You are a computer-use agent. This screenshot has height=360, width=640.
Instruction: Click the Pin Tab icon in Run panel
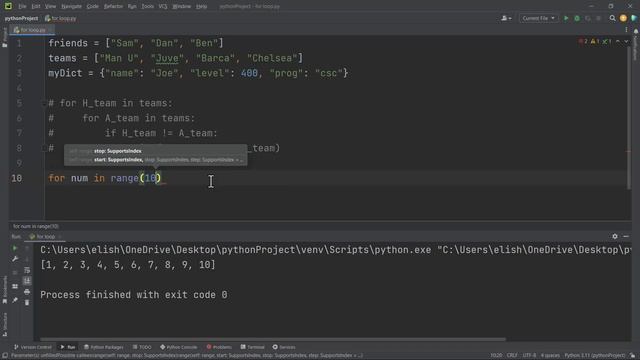pyautogui.click(x=15, y=300)
